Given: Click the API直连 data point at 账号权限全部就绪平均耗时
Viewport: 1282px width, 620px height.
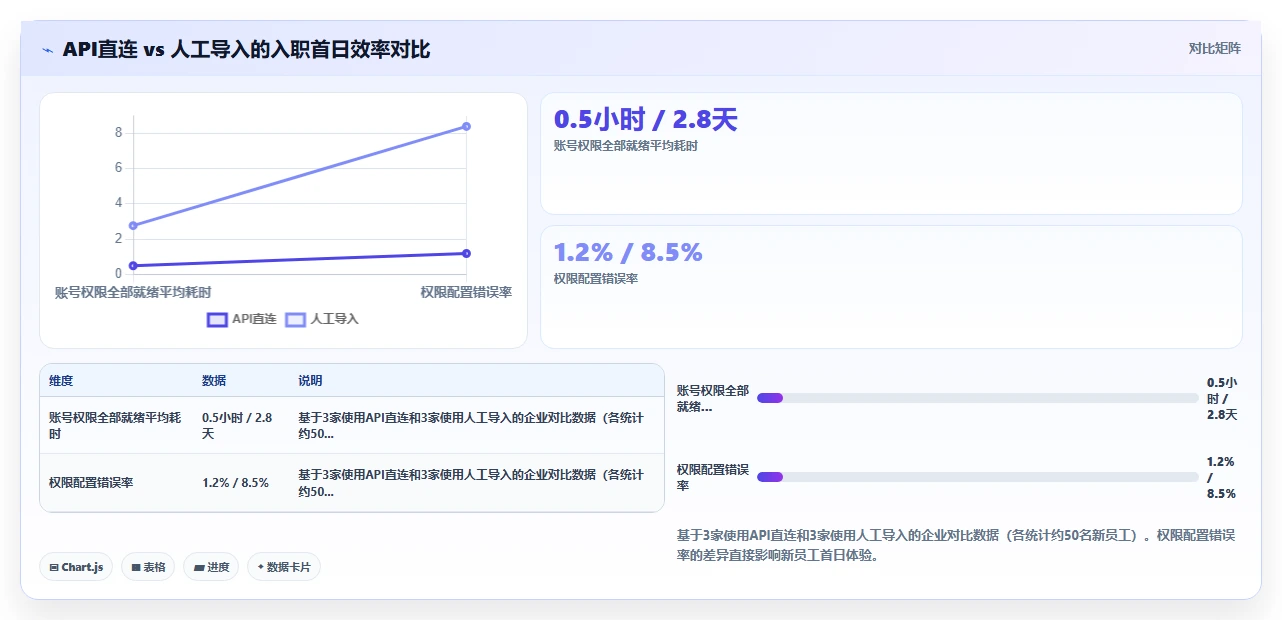Looking at the screenshot, I should point(133,266).
